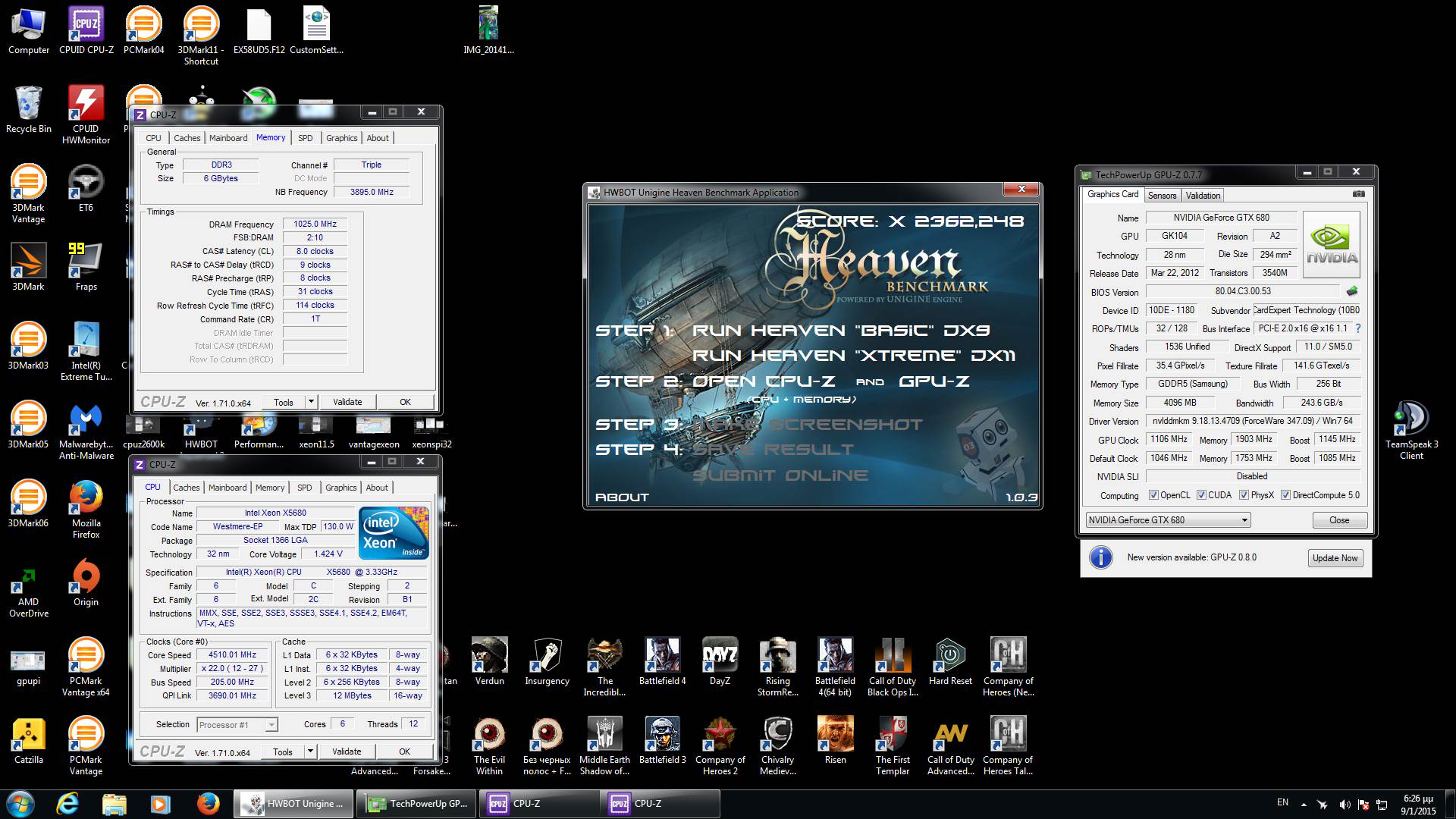Toggle the CUDA checkbox in GPU-Z
The width and height of the screenshot is (1456, 819).
pyautogui.click(x=1201, y=495)
